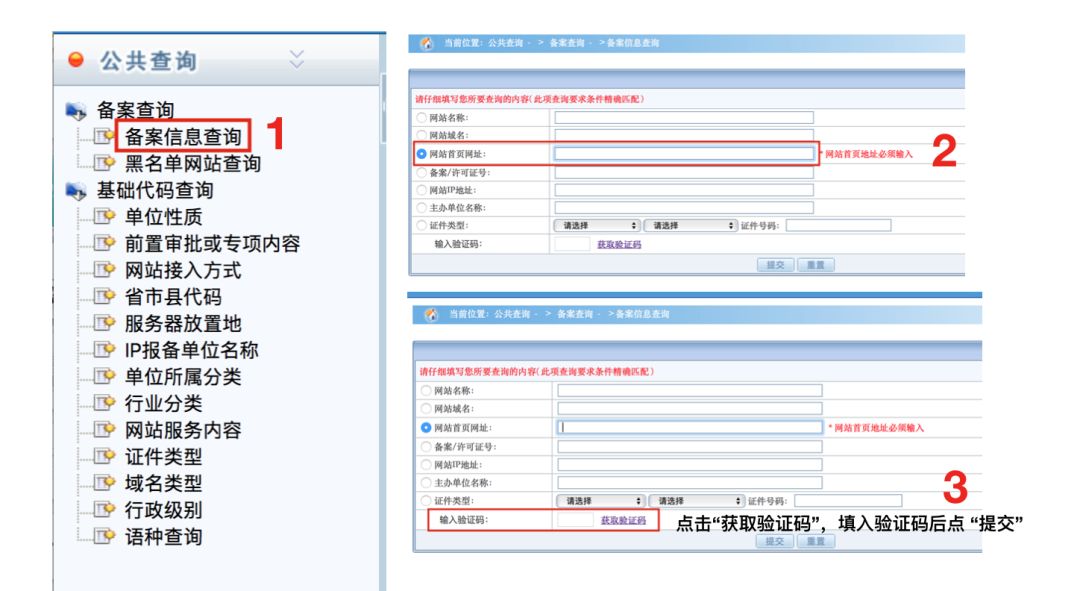
Task: Select 网站名称 radio in the lower form
Action: [x=426, y=391]
